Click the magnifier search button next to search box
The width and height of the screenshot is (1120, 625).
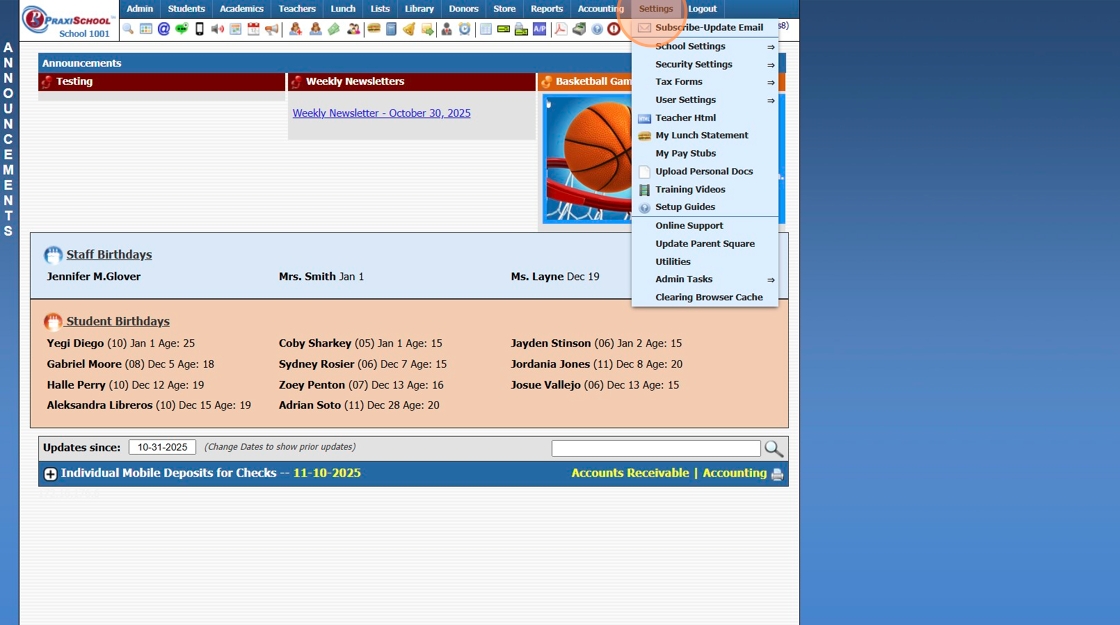(x=774, y=449)
